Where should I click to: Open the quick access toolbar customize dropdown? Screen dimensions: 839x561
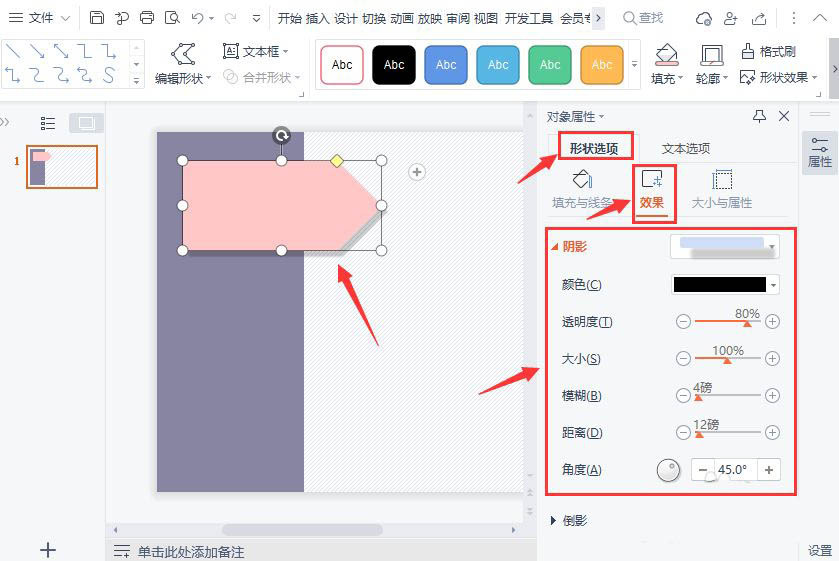tap(256, 18)
